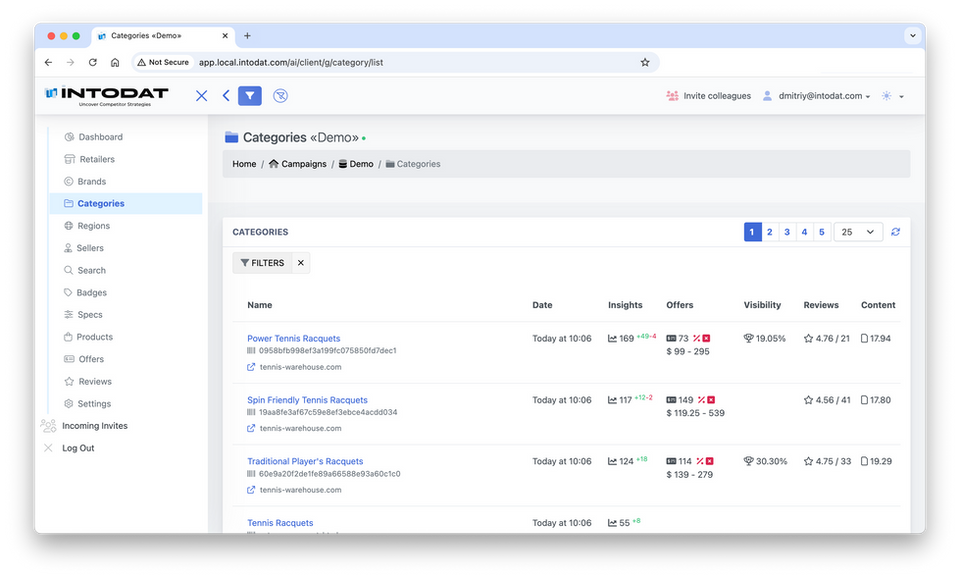Image resolution: width=960 pixels, height=578 pixels.
Task: Click offers icon showing 149
Action: 671,400
